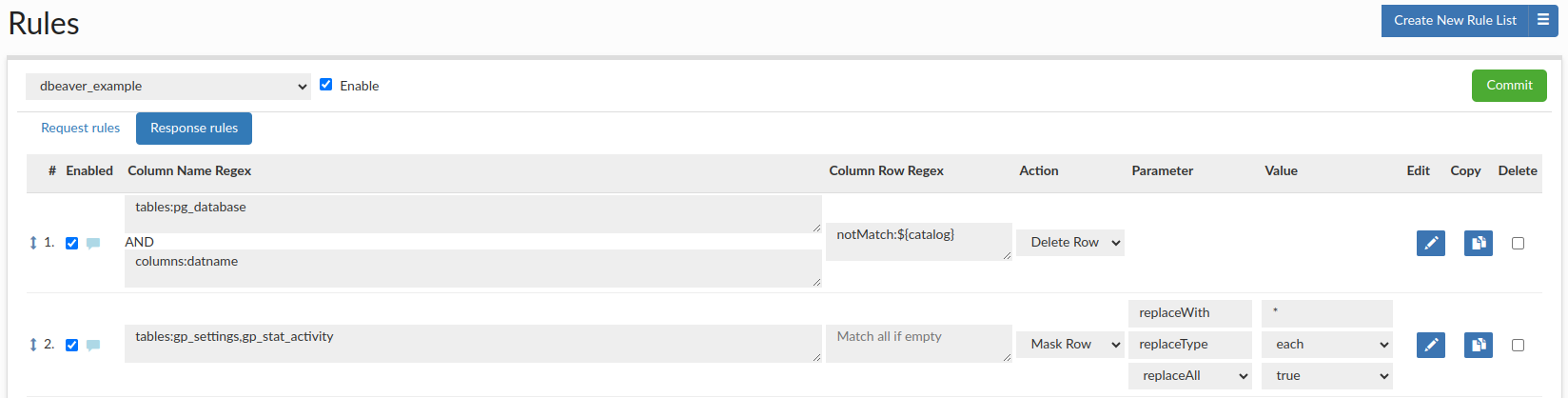Click the copy icon for rule 2
The image size is (1568, 398).
[1478, 345]
